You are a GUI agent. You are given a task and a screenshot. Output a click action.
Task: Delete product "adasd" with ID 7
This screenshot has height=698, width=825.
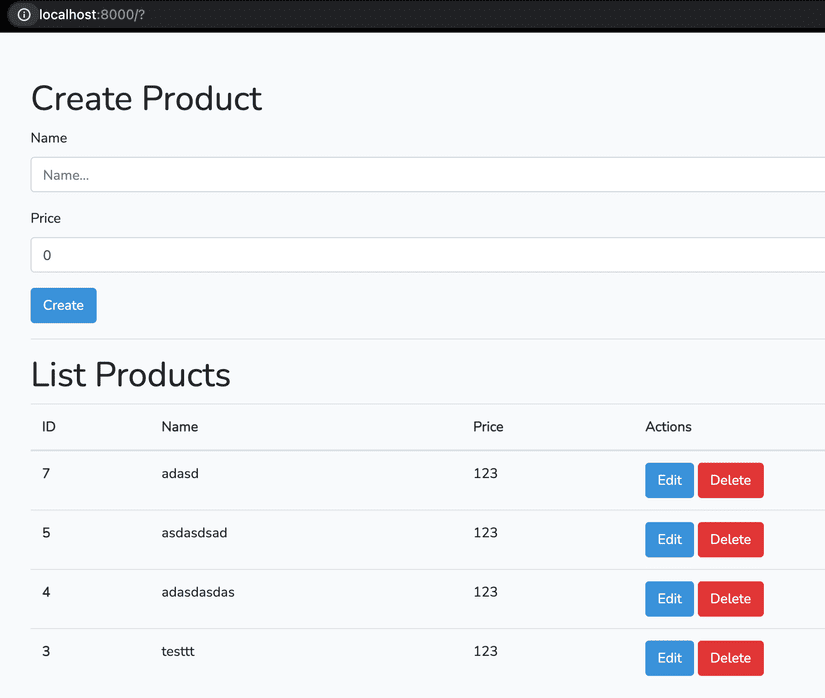pos(730,480)
